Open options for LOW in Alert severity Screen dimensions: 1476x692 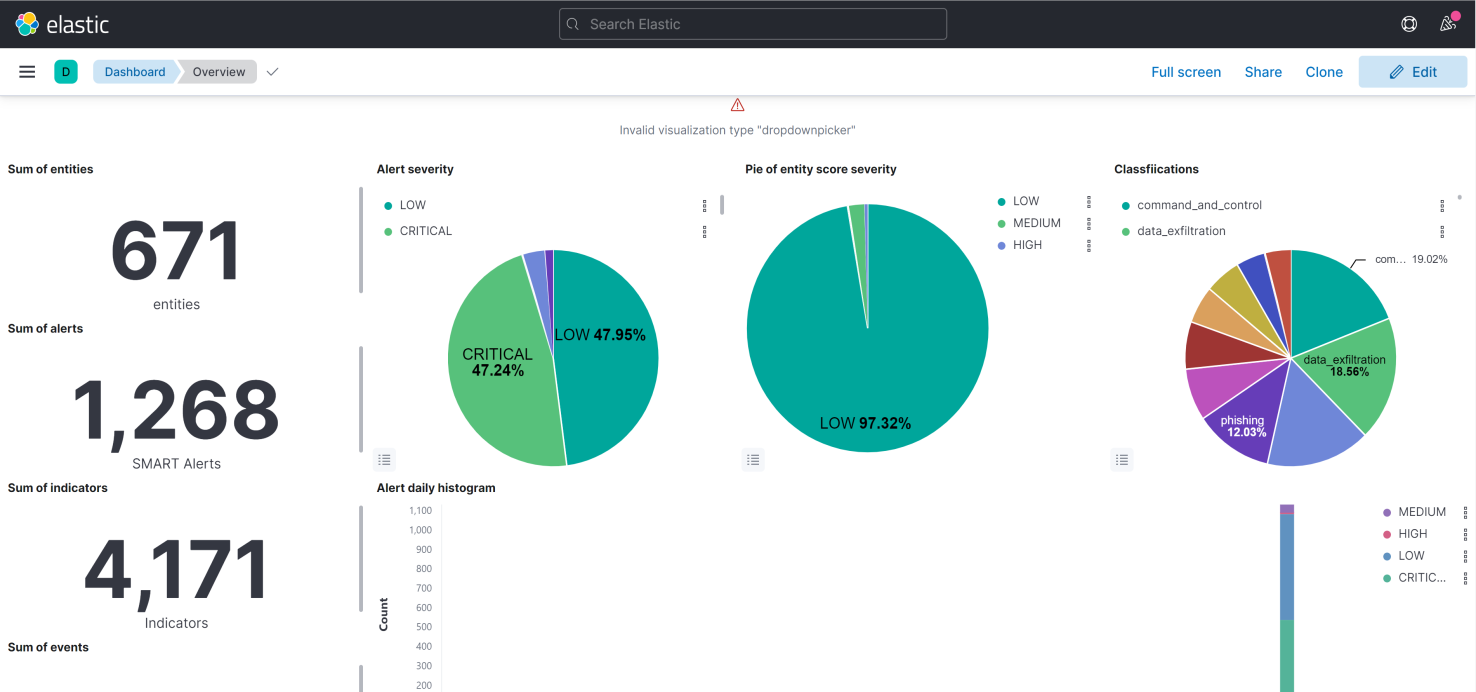coord(705,205)
